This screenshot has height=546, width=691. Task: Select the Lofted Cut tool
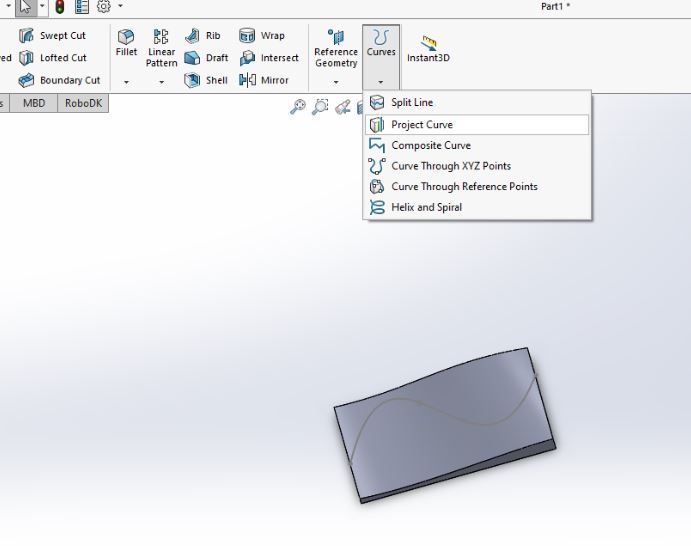[53, 58]
